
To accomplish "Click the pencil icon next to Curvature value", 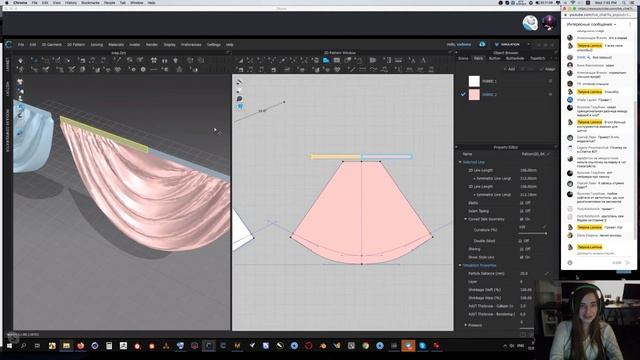I will pyautogui.click(x=544, y=227).
